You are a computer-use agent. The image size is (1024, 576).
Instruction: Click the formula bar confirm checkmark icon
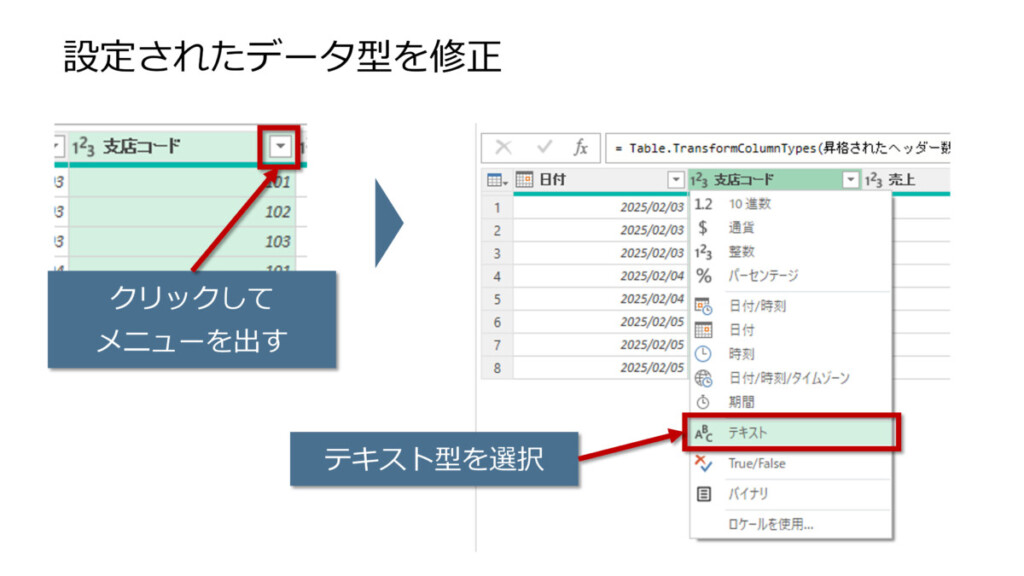pos(545,147)
